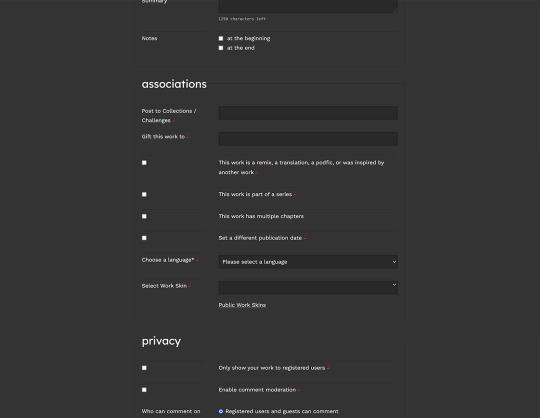Open help icon beside Set a different publication date
This screenshot has width=540, height=418.
(x=305, y=238)
